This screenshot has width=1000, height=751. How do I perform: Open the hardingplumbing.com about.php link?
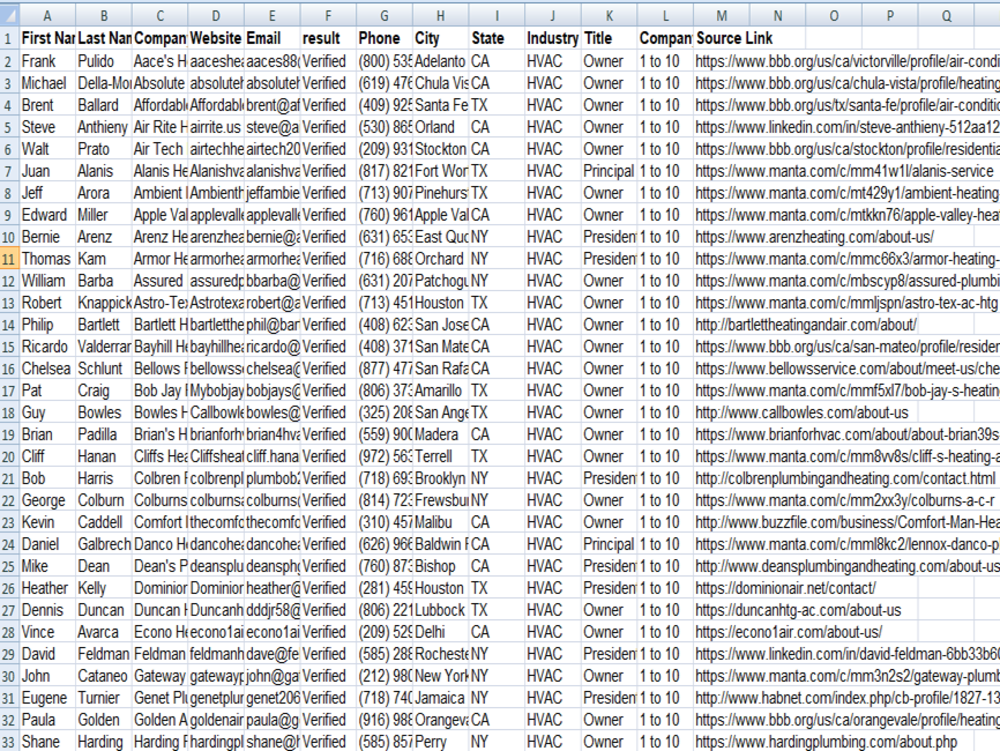826,742
